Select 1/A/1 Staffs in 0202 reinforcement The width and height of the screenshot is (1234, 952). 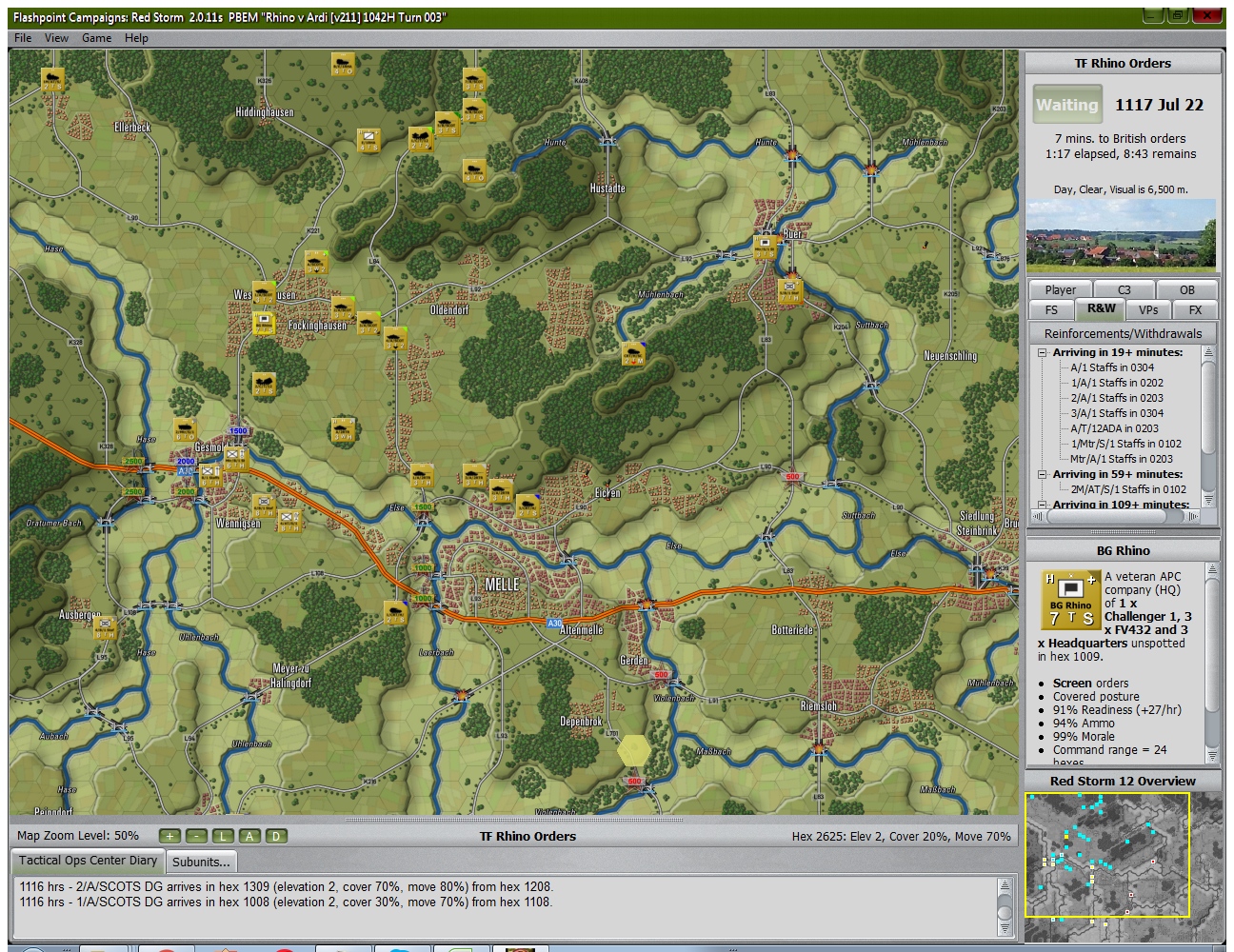[1117, 383]
